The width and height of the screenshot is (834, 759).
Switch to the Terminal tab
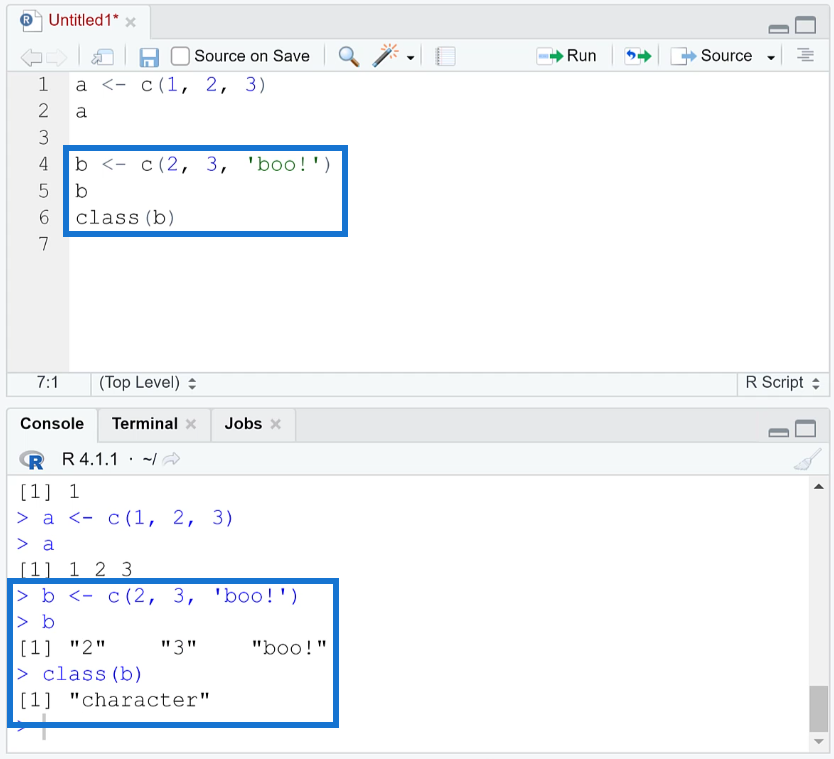(145, 424)
